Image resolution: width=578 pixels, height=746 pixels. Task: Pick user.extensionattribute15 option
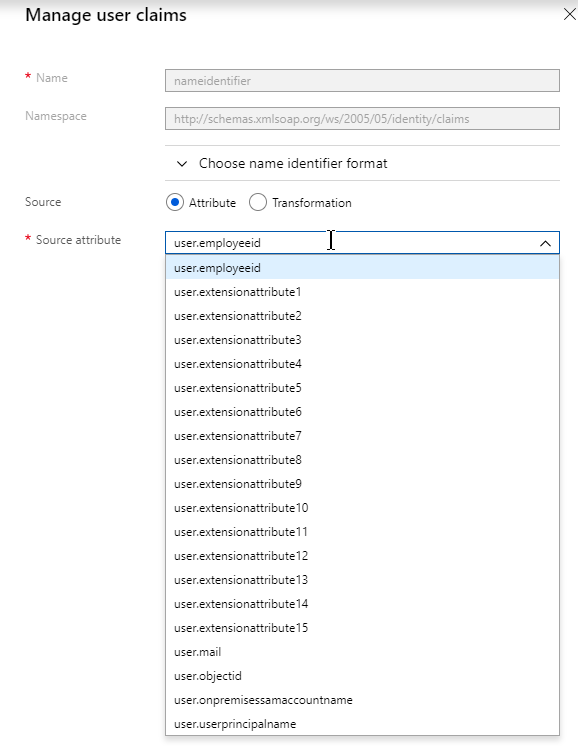362,628
